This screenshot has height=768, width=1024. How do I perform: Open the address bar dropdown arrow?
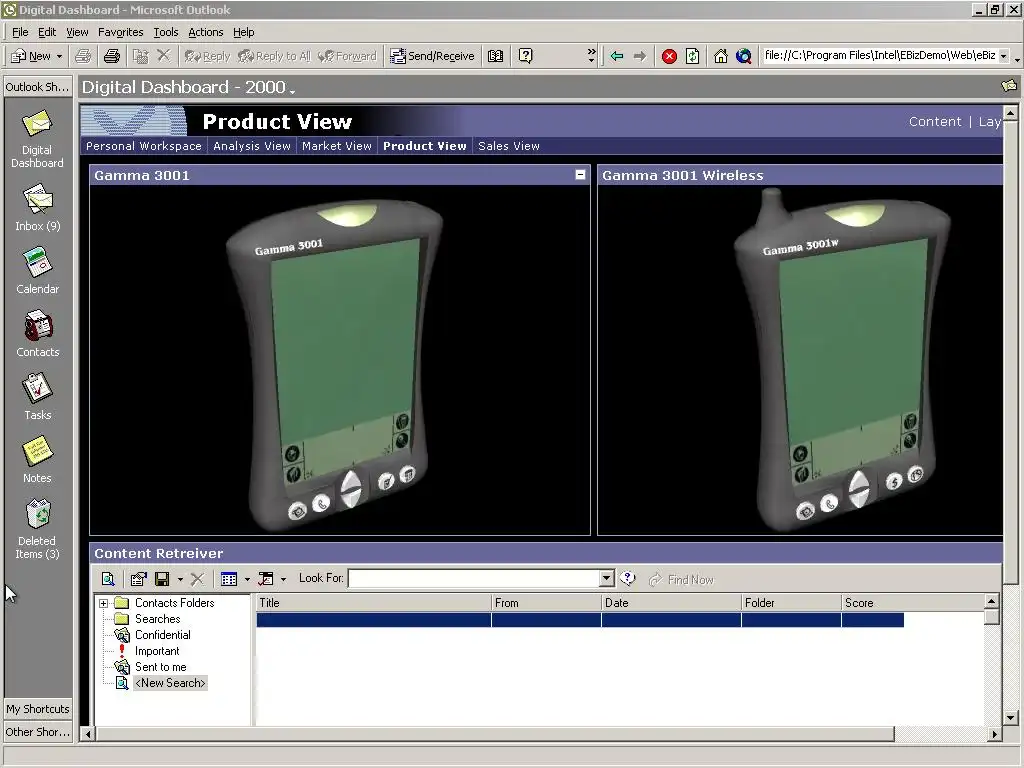click(1004, 56)
